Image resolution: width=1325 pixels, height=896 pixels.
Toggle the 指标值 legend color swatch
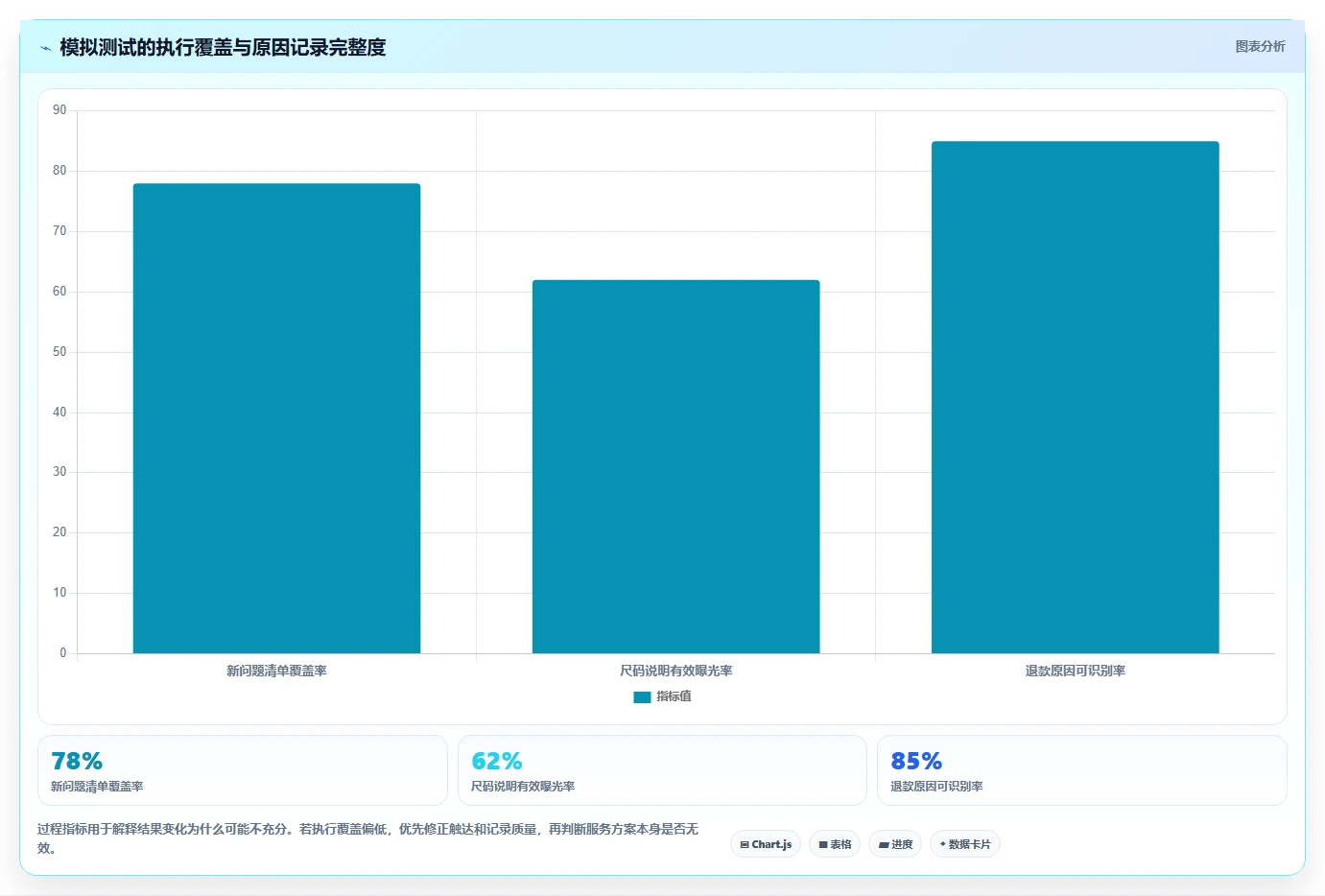tap(642, 696)
